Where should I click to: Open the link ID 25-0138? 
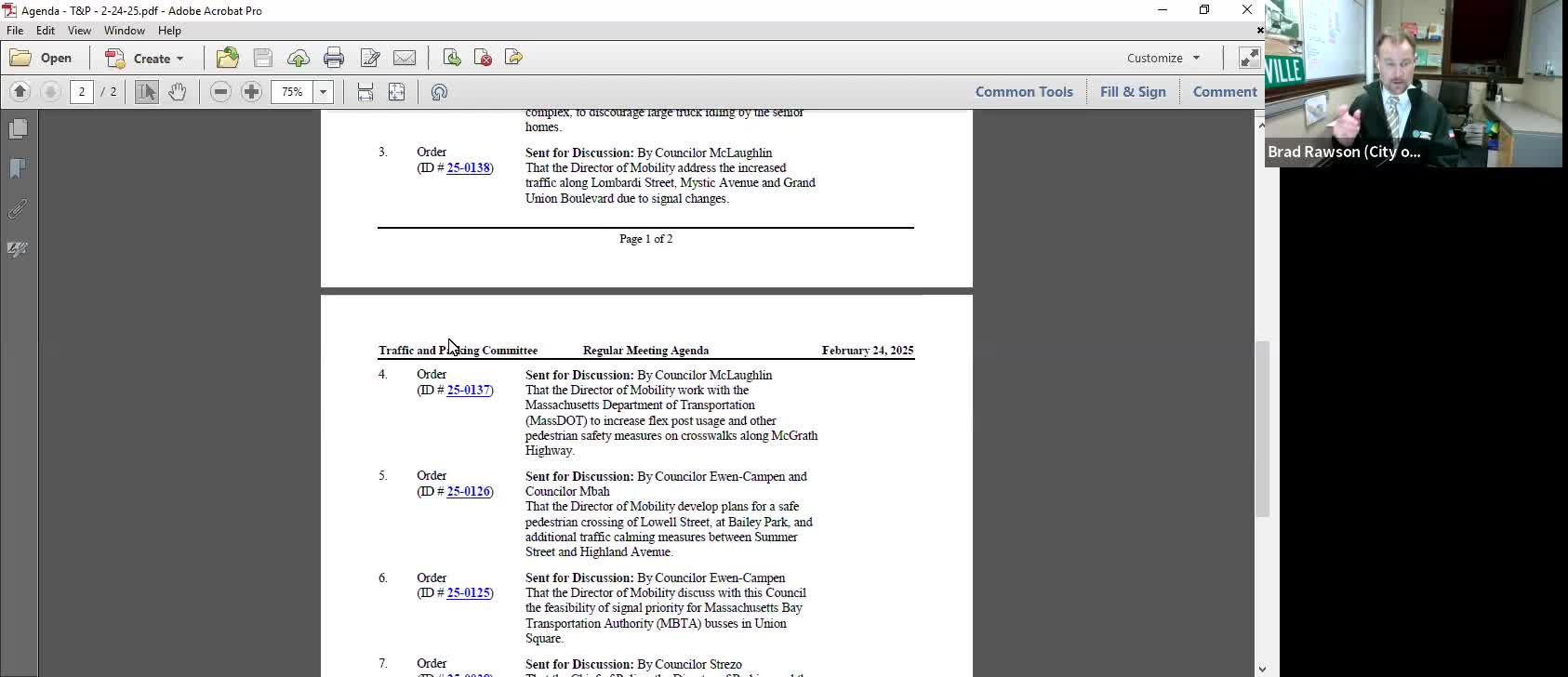tap(468, 168)
